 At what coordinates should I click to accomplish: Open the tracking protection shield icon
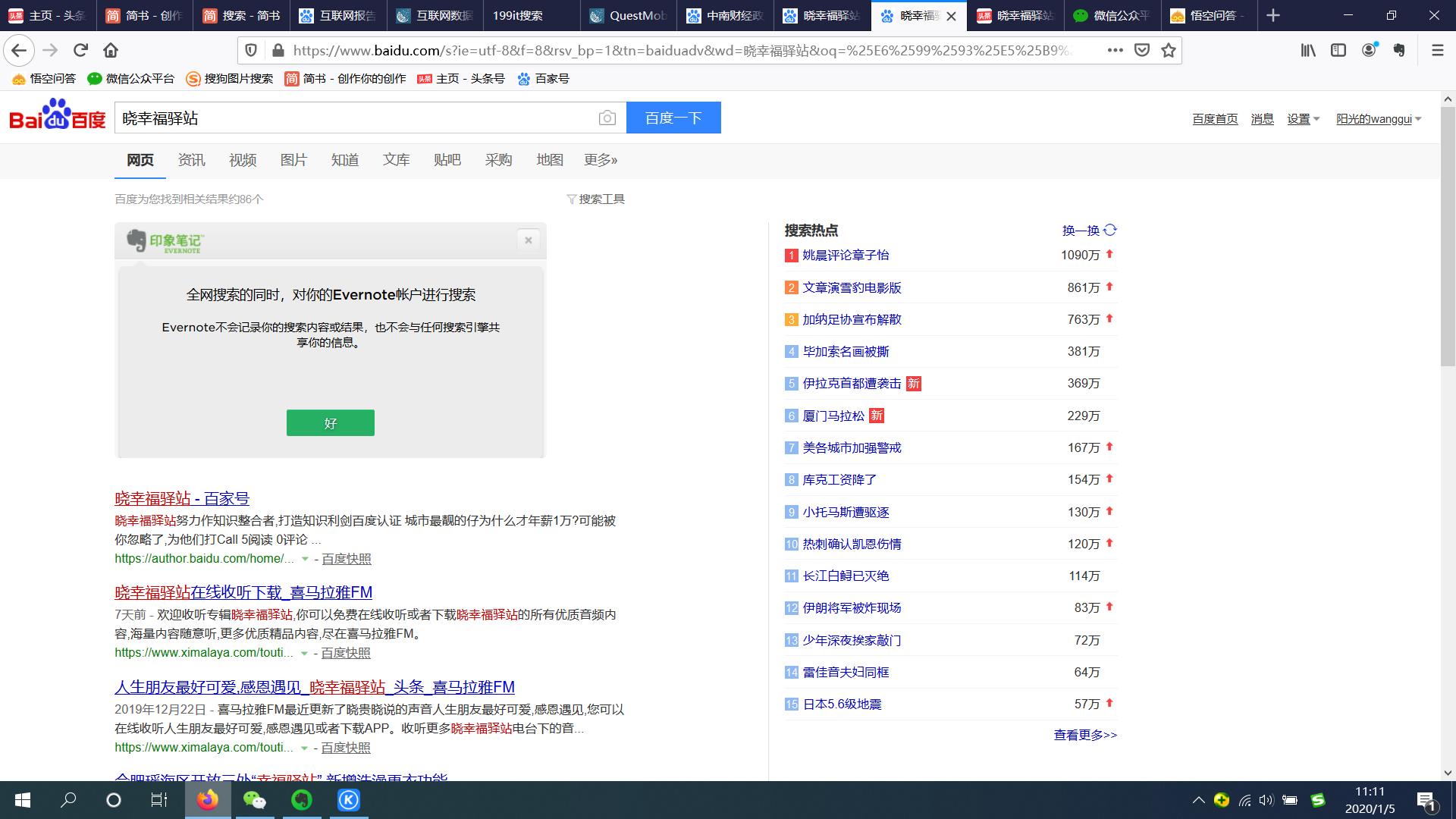pos(251,50)
